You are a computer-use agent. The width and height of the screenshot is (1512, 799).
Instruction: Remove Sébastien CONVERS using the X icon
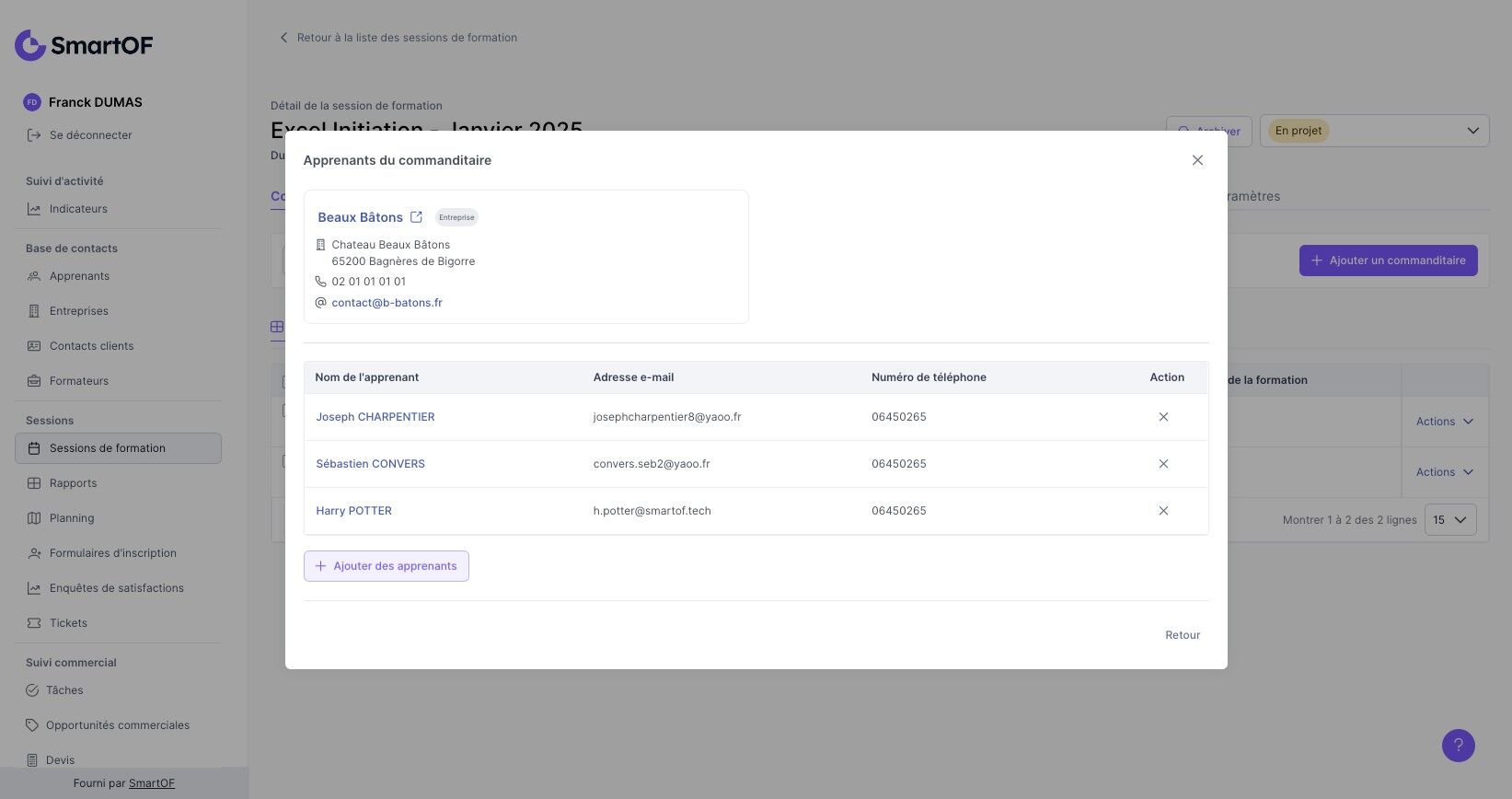pos(1163,464)
